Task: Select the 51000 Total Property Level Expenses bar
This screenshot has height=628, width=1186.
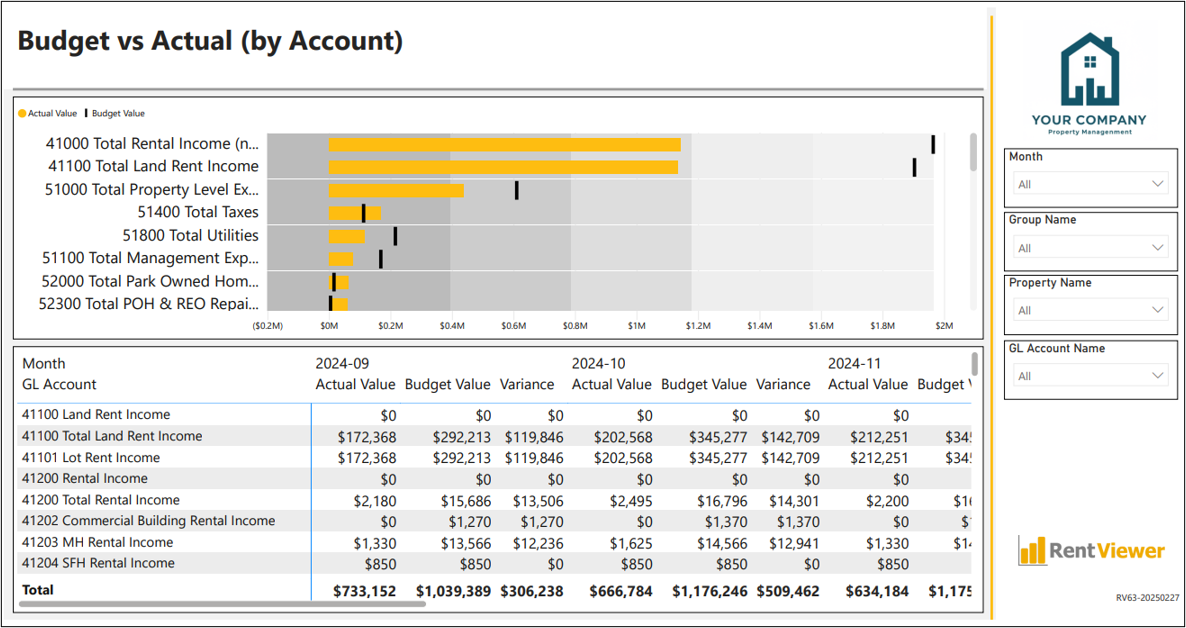Action: [396, 191]
